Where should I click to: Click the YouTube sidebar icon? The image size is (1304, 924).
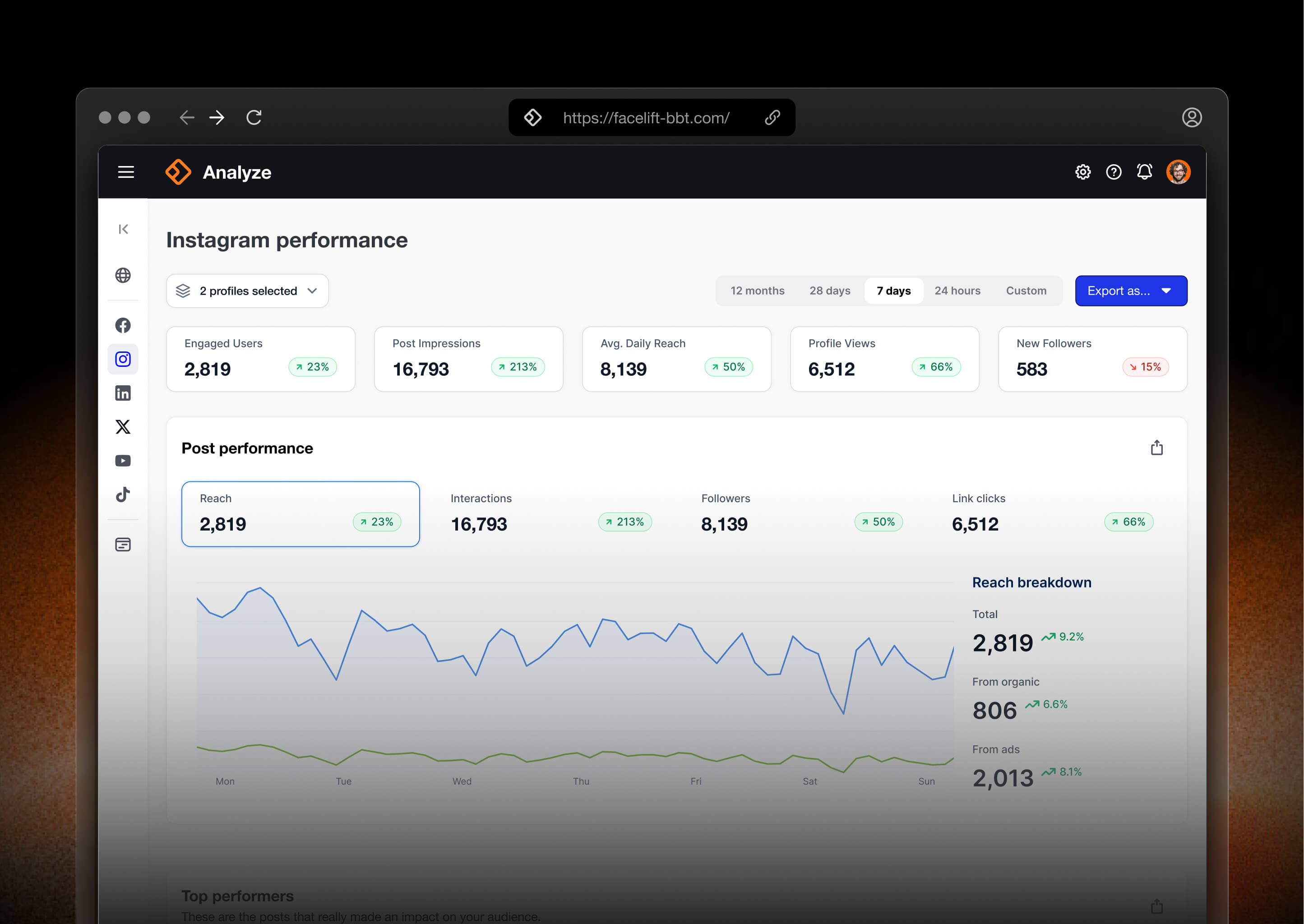(123, 461)
